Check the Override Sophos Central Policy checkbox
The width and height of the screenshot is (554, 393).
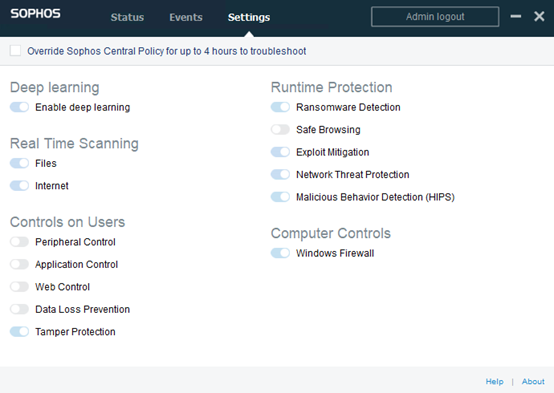(x=15, y=51)
